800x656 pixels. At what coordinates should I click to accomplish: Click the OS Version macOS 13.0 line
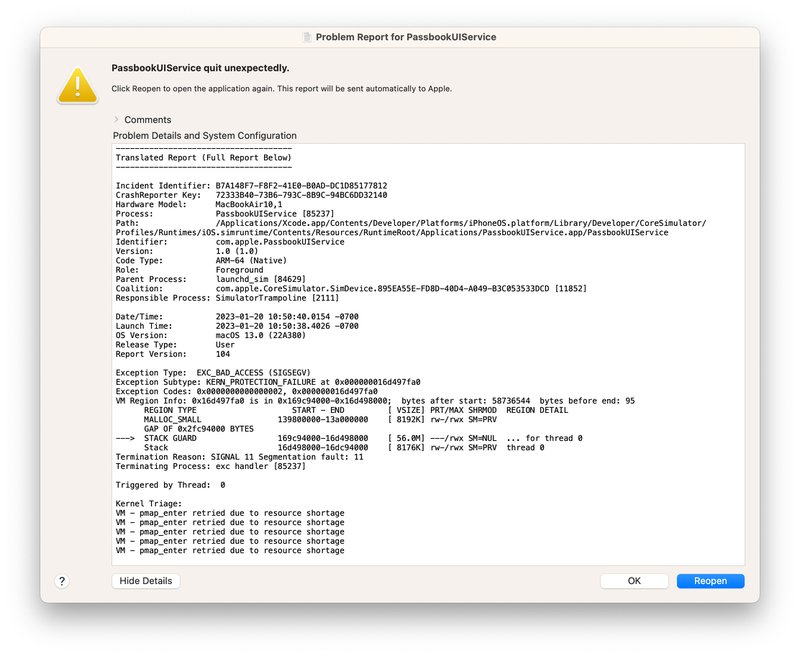[211, 335]
